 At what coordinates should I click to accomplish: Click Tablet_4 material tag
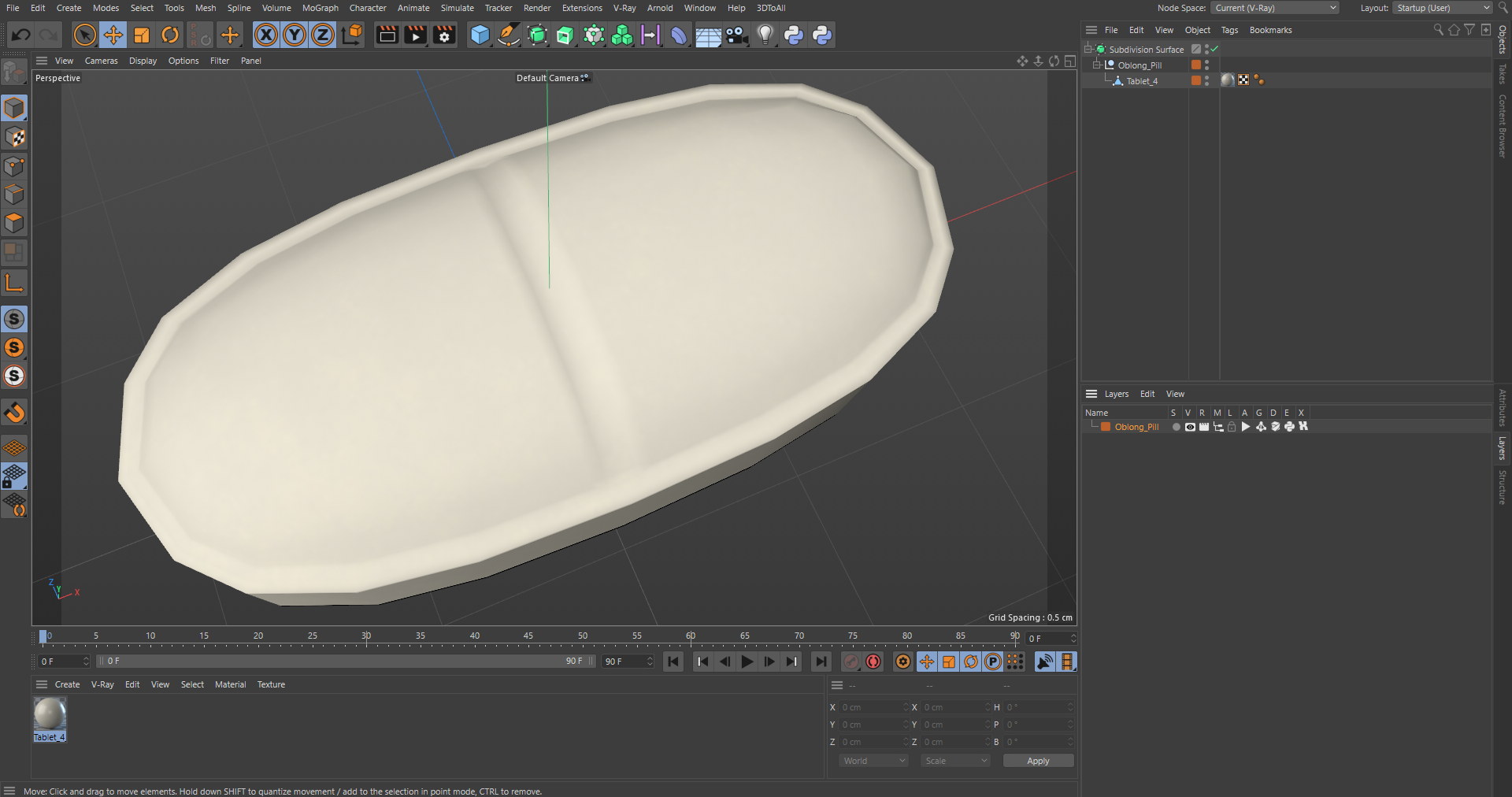pyautogui.click(x=1227, y=80)
